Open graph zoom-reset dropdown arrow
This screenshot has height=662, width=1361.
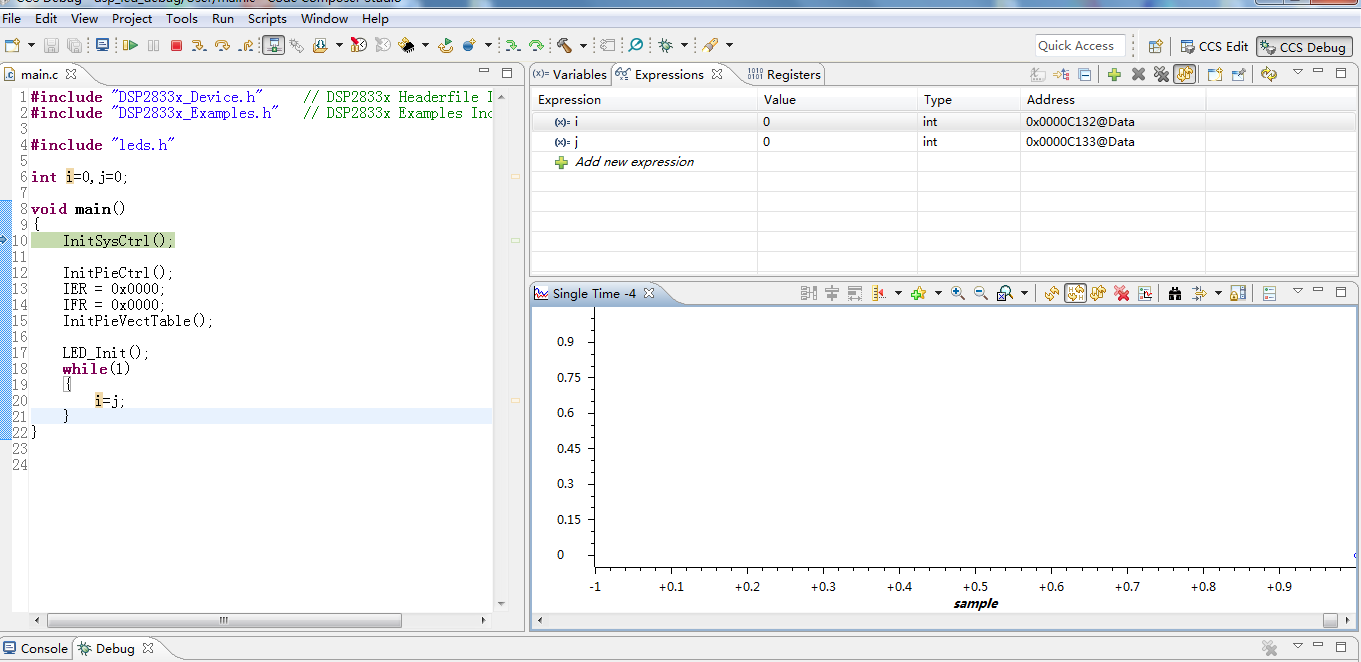tap(1025, 293)
